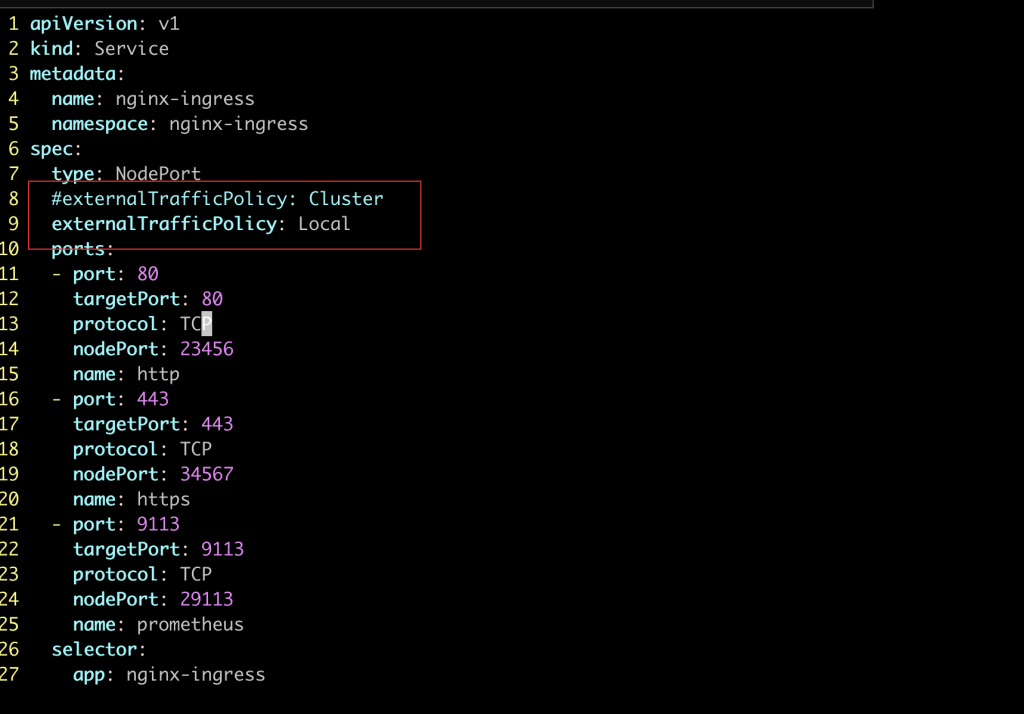Click the 'selector' key on line 26

(95, 649)
